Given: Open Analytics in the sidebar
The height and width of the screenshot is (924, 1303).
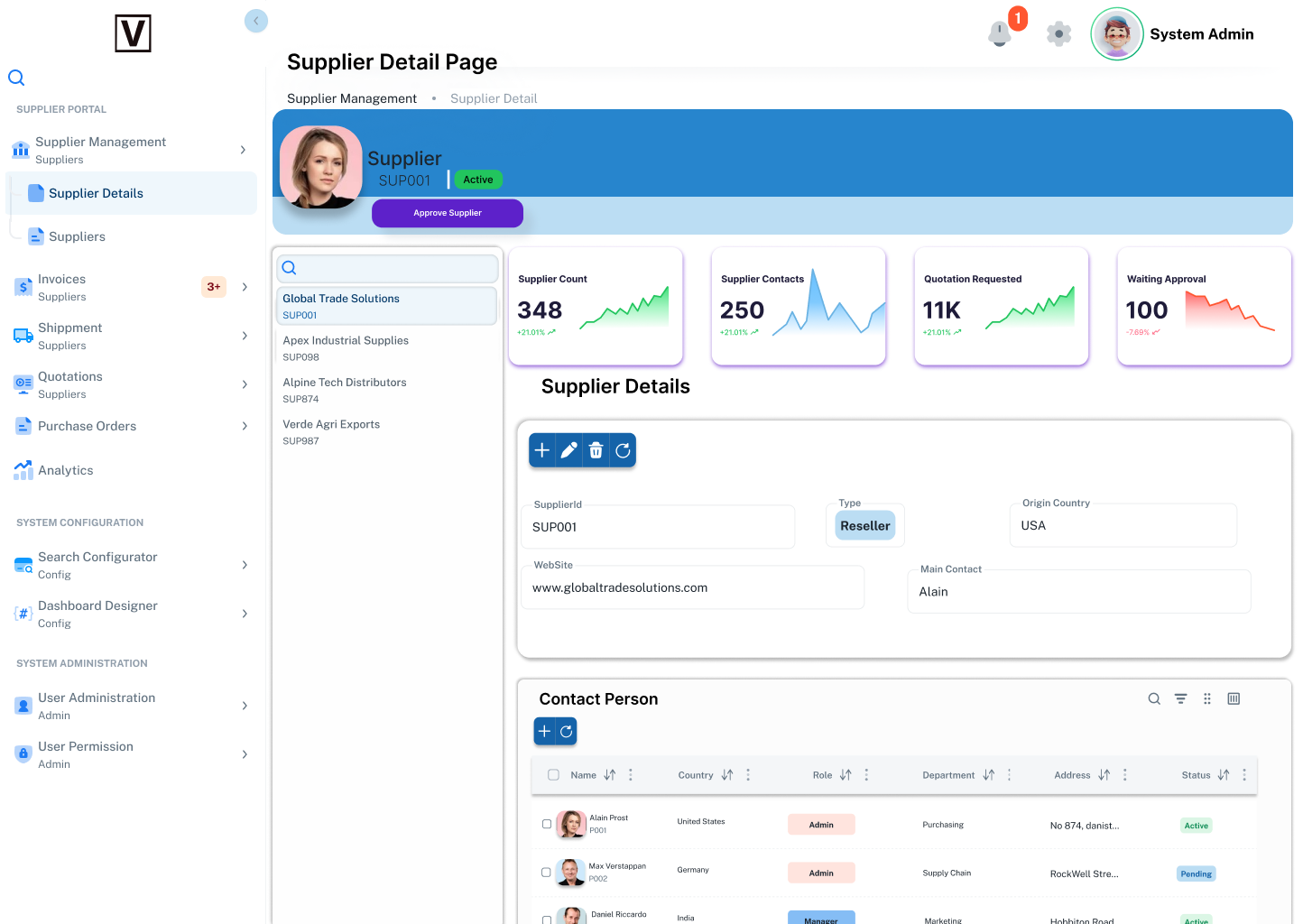Looking at the screenshot, I should (66, 470).
